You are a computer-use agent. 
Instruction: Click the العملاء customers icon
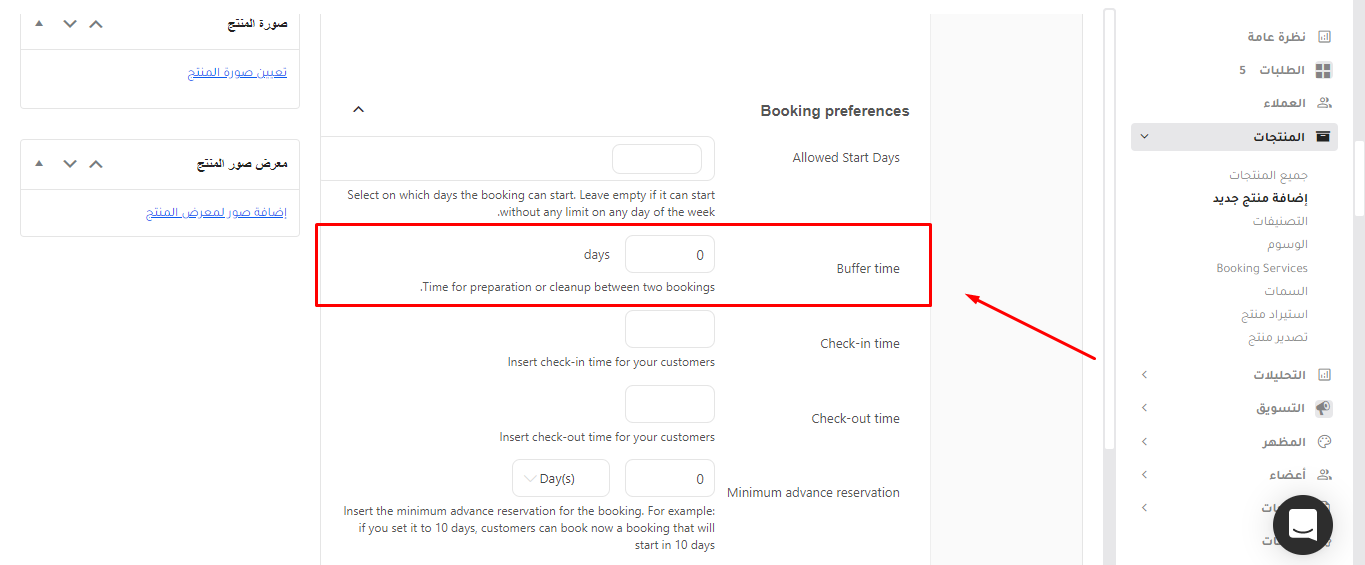pos(1324,103)
